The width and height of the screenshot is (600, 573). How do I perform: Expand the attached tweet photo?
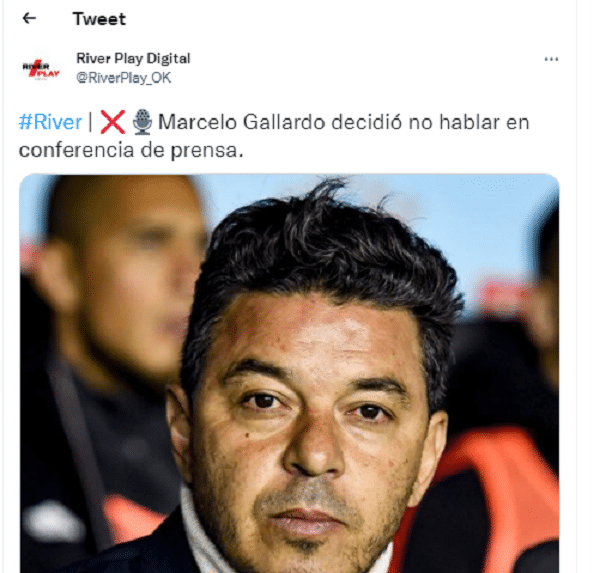289,374
